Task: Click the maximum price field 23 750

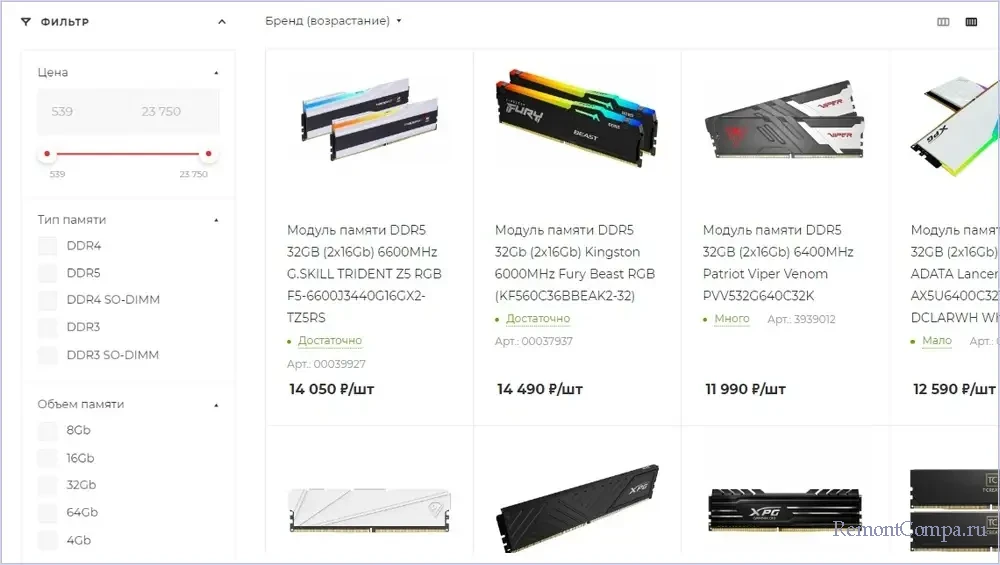Action: pyautogui.click(x=173, y=112)
